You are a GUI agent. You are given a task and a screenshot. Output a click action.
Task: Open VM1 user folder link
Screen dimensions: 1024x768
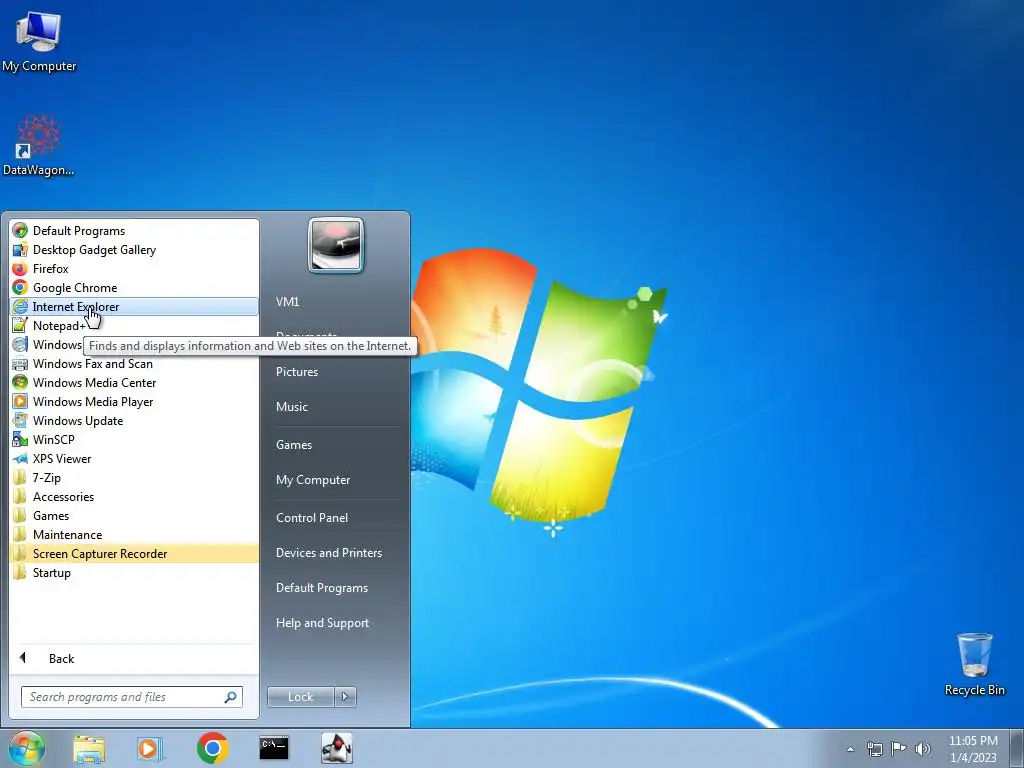click(x=287, y=302)
